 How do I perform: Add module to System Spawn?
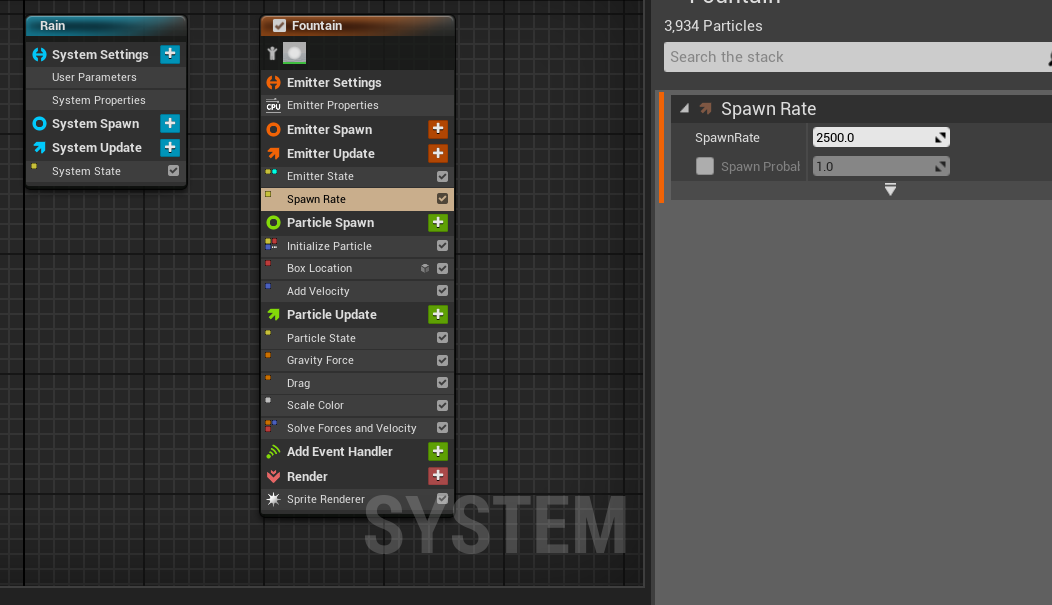170,123
